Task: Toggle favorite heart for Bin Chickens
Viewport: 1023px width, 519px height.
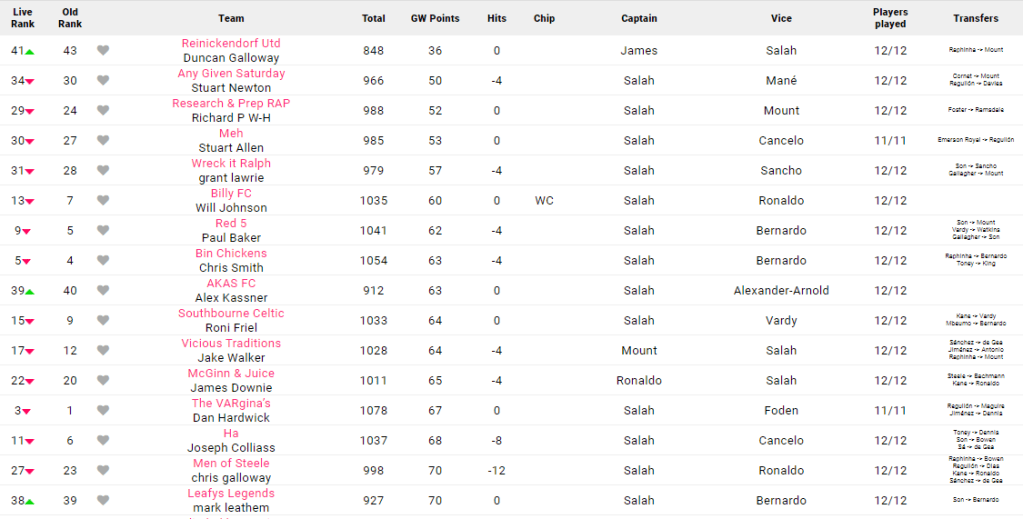Action: coord(103,261)
